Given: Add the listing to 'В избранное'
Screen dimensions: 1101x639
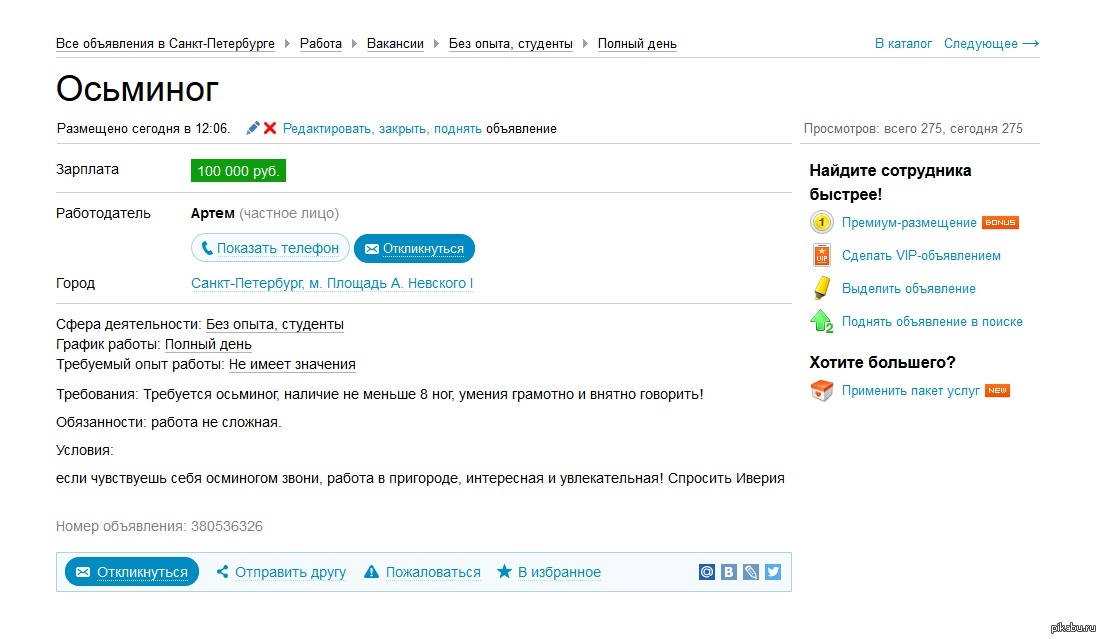Looking at the screenshot, I should pyautogui.click(x=558, y=572).
